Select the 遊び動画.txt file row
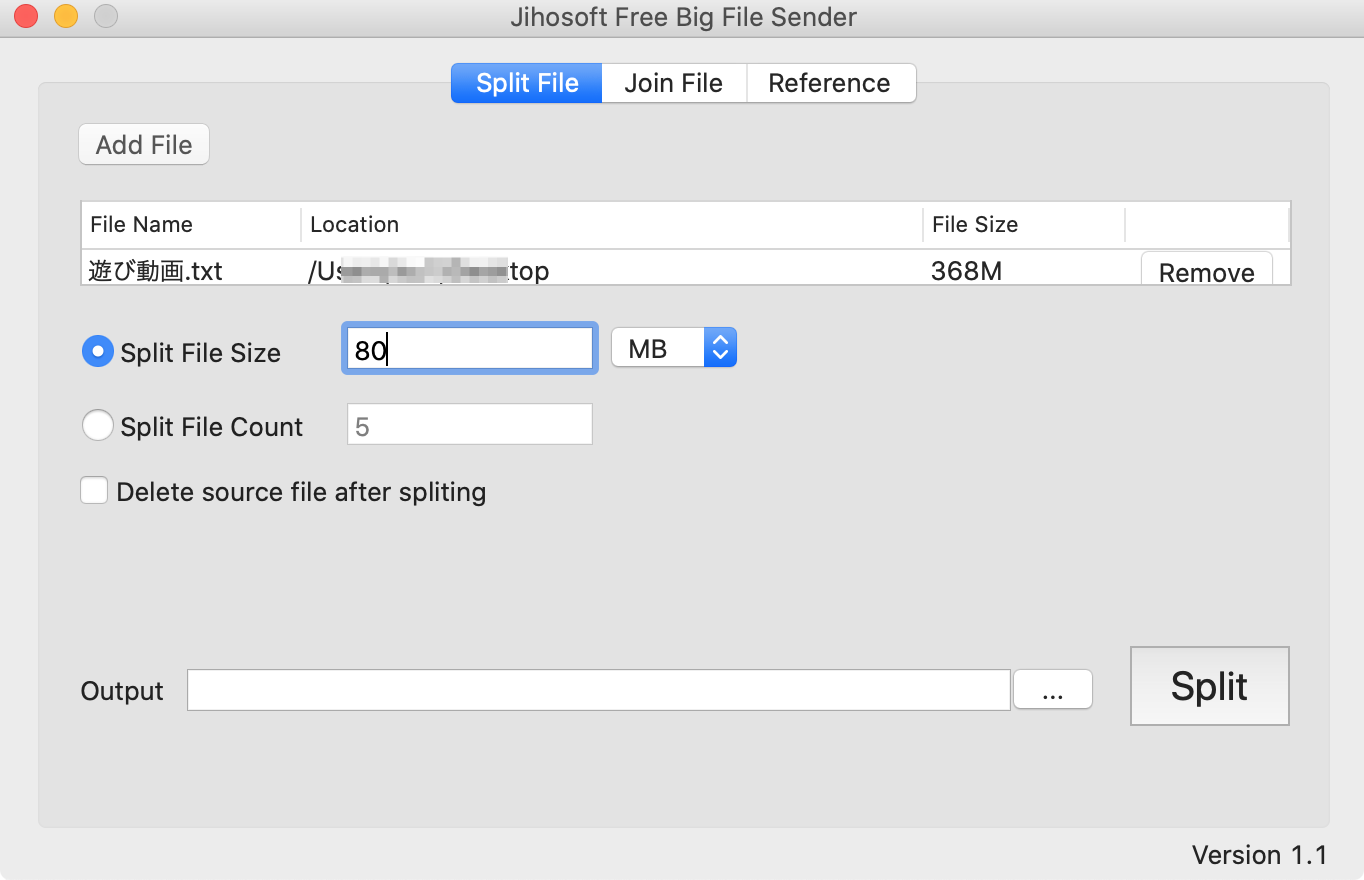Viewport: 1364px width, 880px height. (686, 268)
